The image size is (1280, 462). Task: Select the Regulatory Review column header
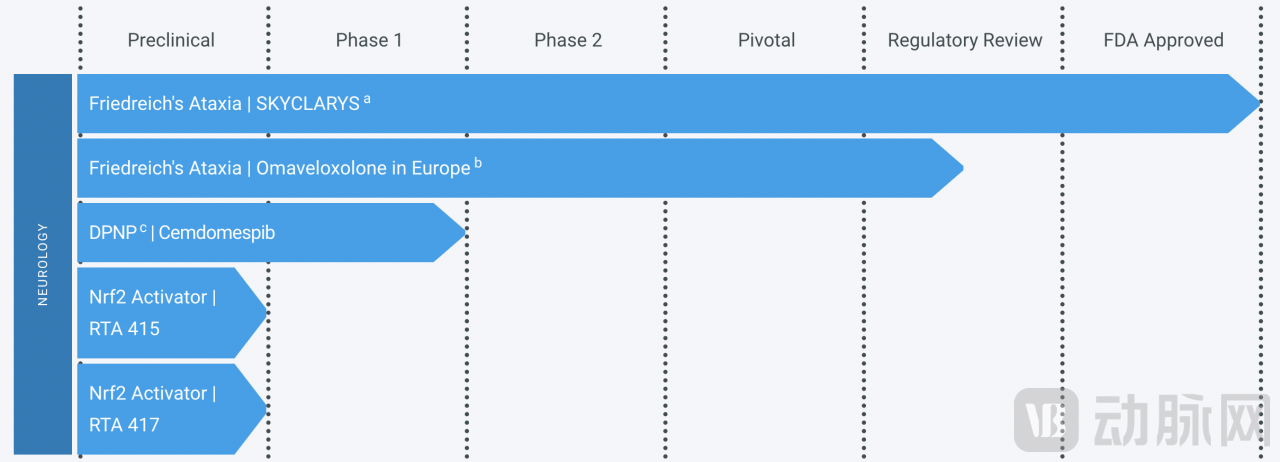[x=965, y=40]
